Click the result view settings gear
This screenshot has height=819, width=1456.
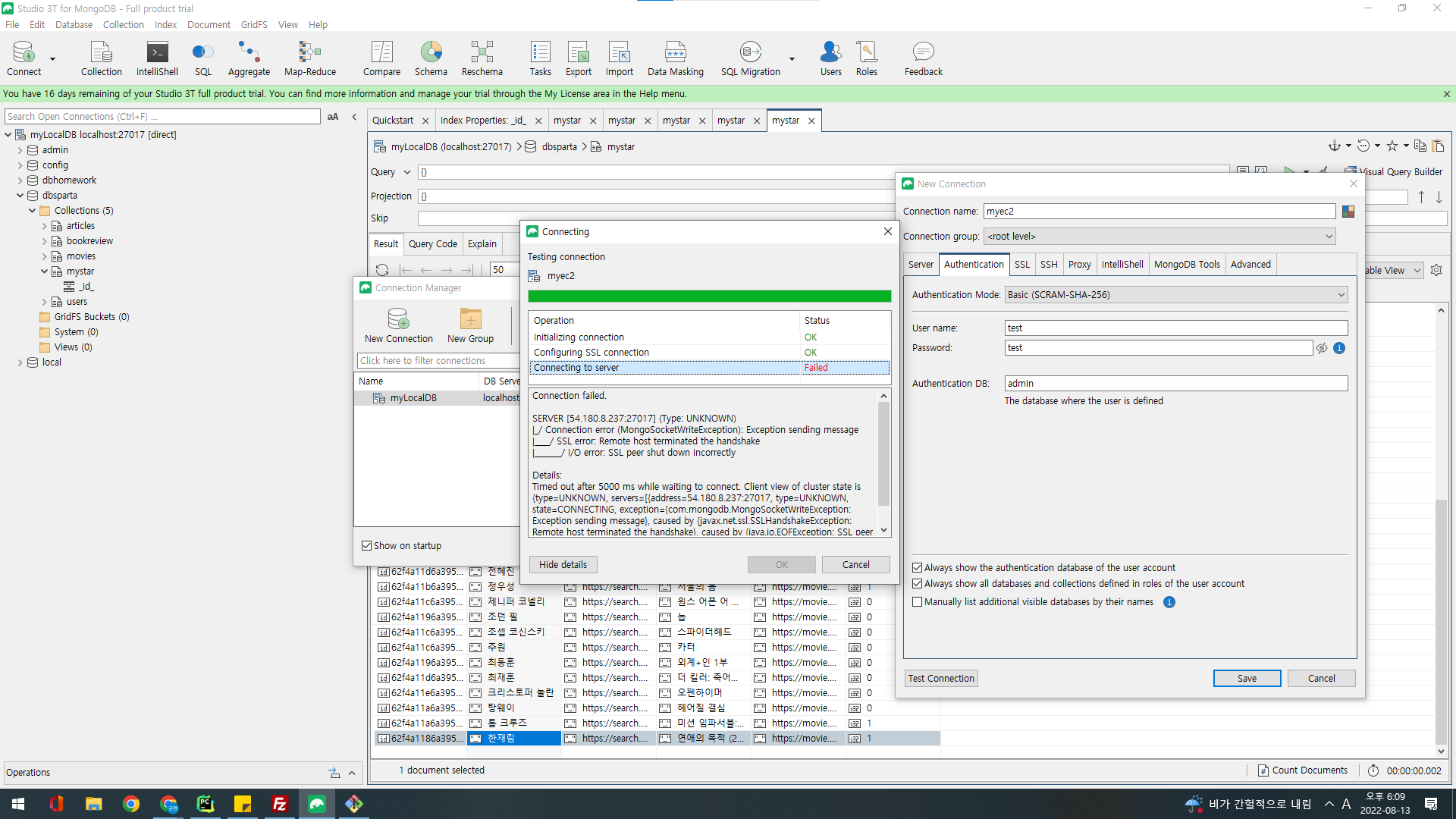pos(1436,270)
